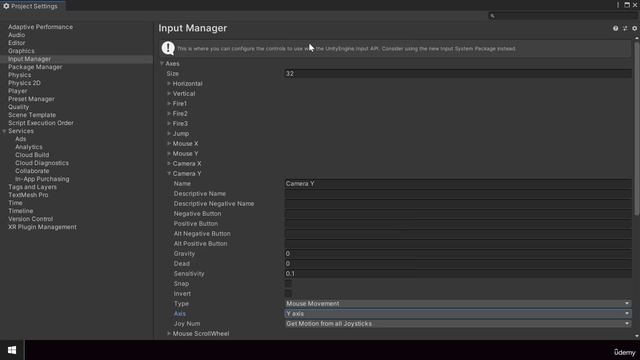Viewport: 640px width, 360px height.
Task: Collapse the Axes foldout
Action: [x=162, y=64]
